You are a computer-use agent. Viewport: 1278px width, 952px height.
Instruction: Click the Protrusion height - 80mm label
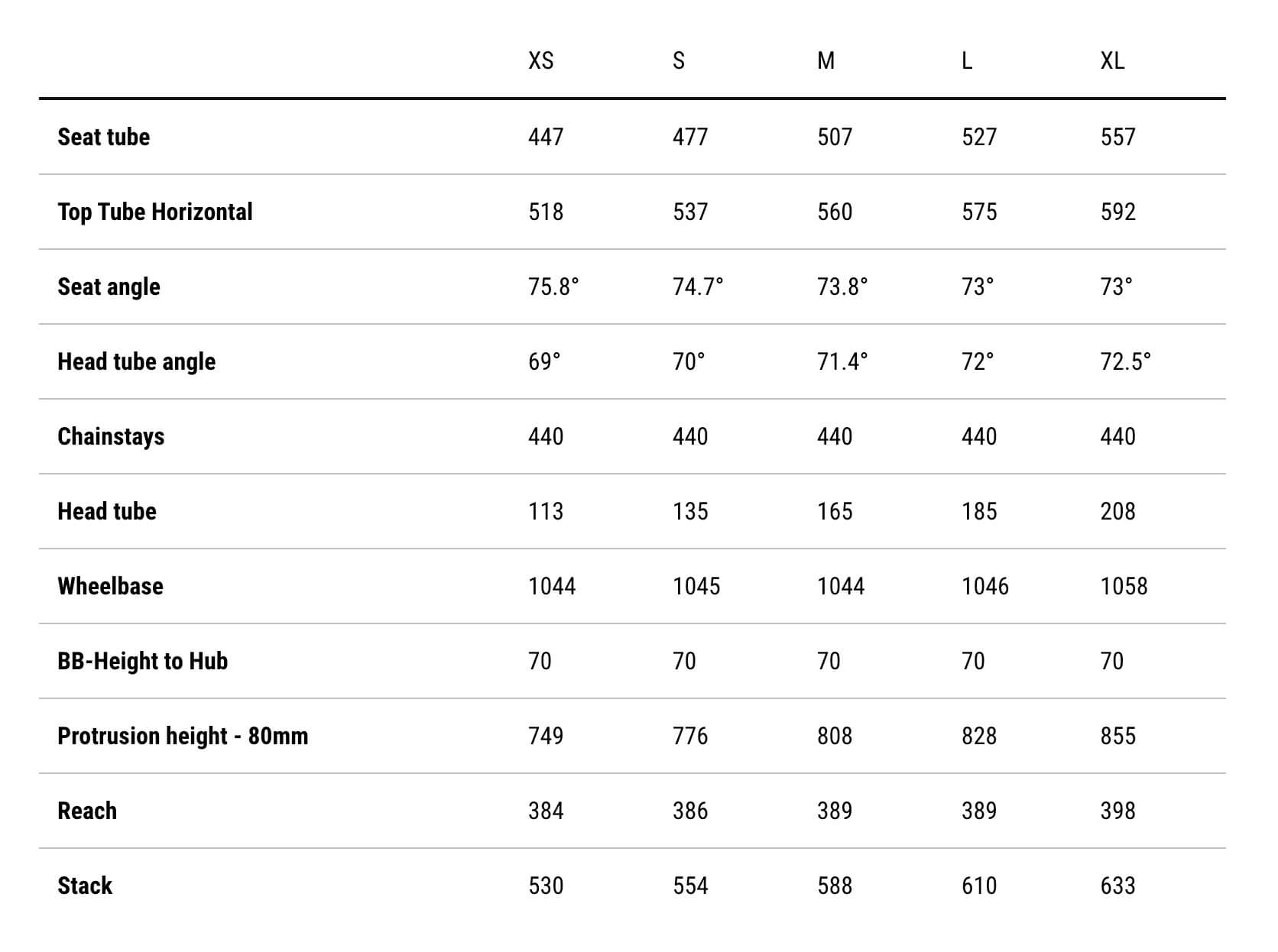[183, 737]
